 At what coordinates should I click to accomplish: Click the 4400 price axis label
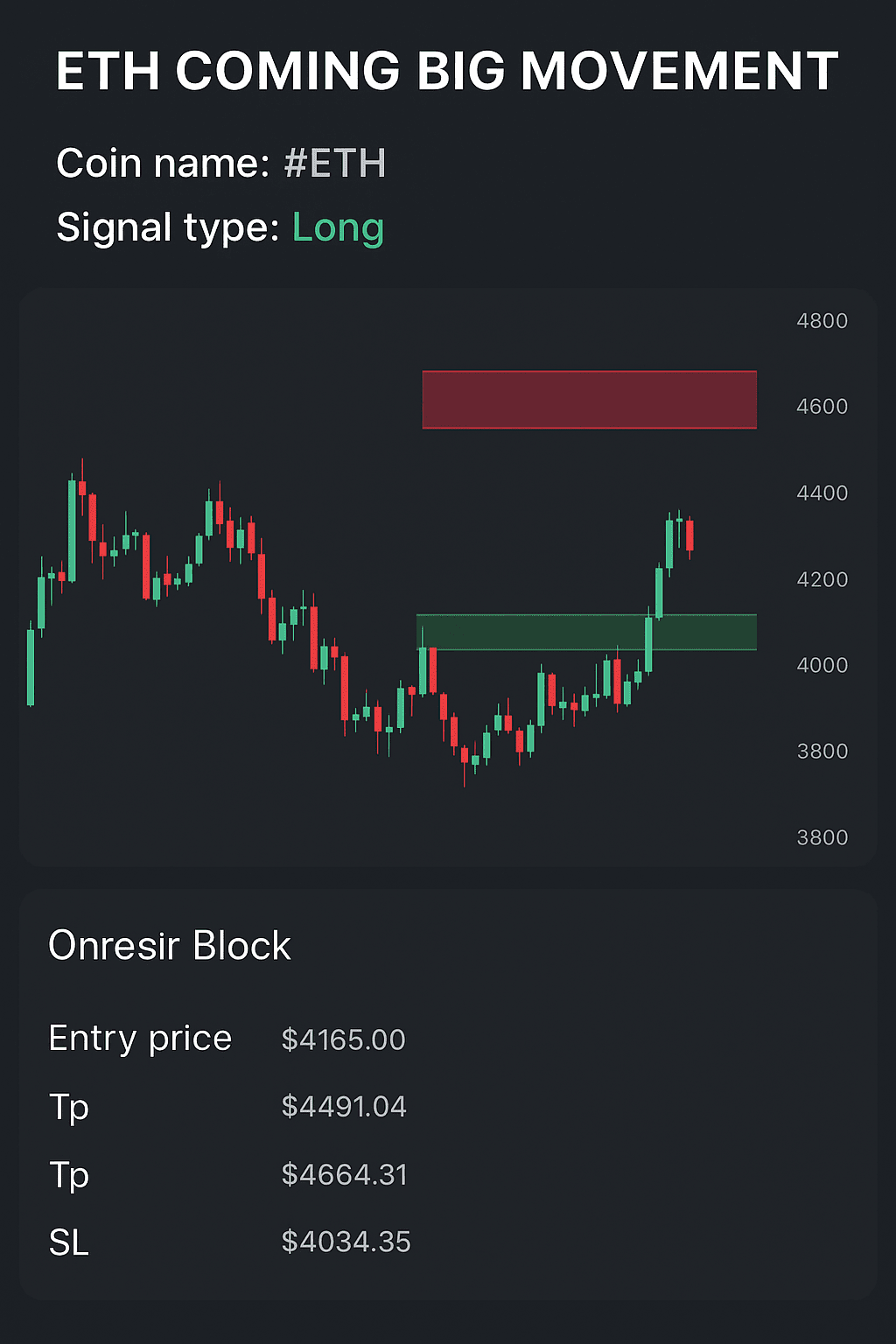822,493
